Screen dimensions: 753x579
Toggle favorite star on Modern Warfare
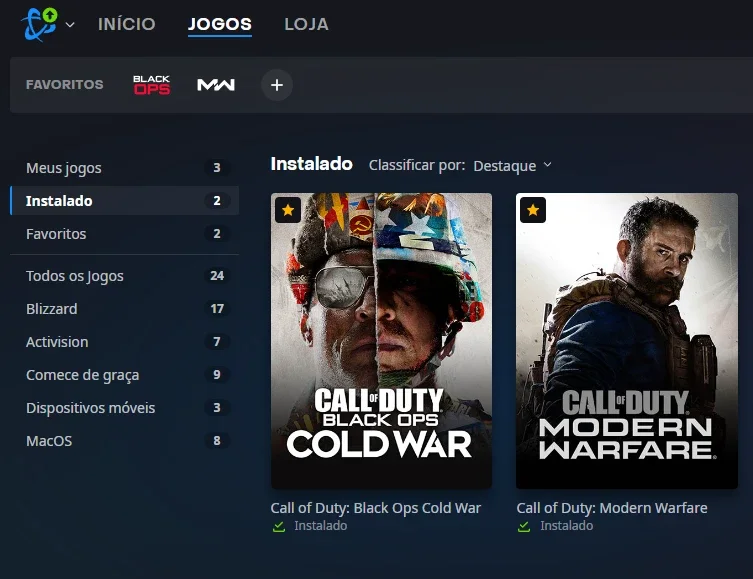click(x=533, y=210)
